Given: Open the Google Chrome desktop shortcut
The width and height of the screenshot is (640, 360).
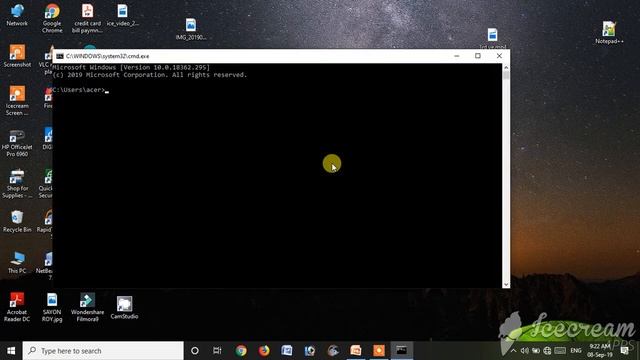Looking at the screenshot, I should [x=52, y=18].
